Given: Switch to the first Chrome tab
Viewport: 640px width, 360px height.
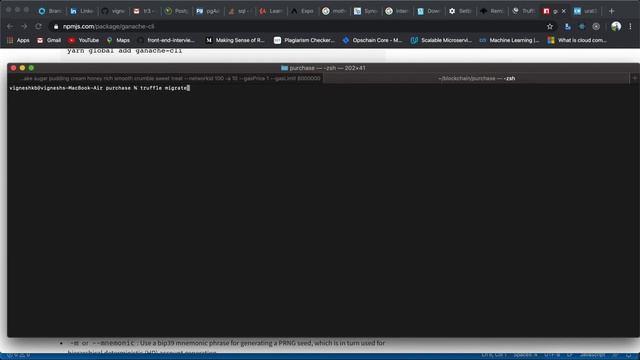Looking at the screenshot, I should click(50, 11).
